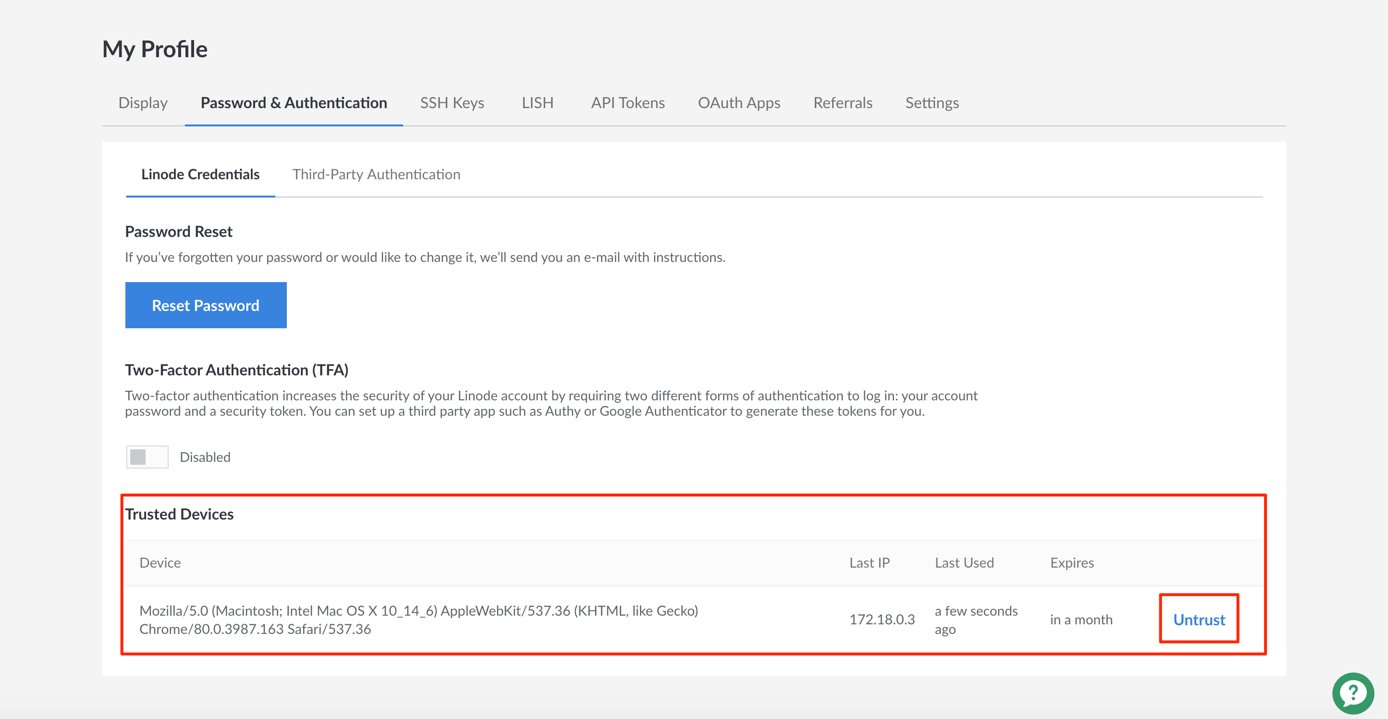Open the help support chat icon
This screenshot has height=719, width=1388.
coord(1352,692)
